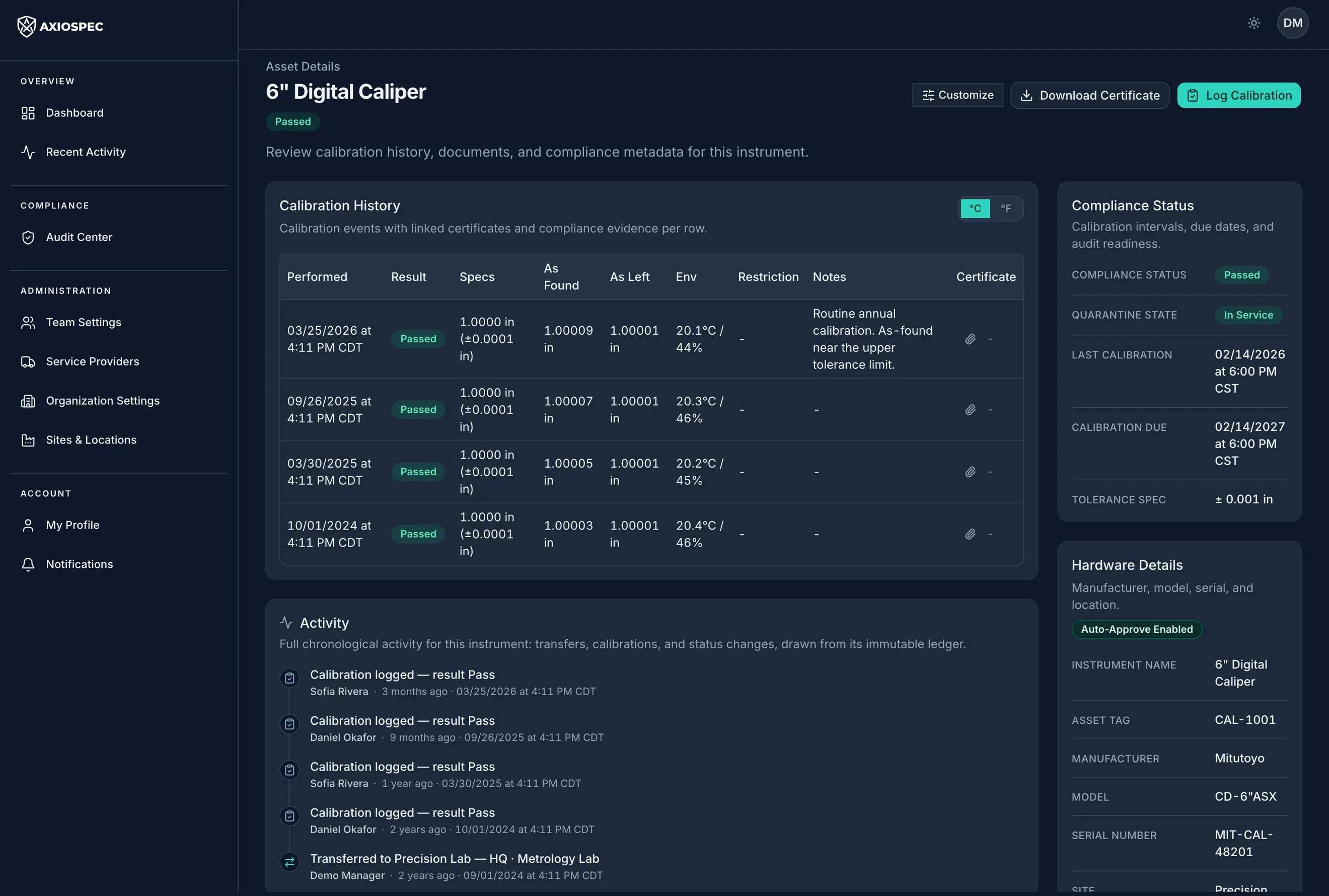The width and height of the screenshot is (1329, 896).
Task: Click the Activity heading pulse icon
Action: (286, 623)
